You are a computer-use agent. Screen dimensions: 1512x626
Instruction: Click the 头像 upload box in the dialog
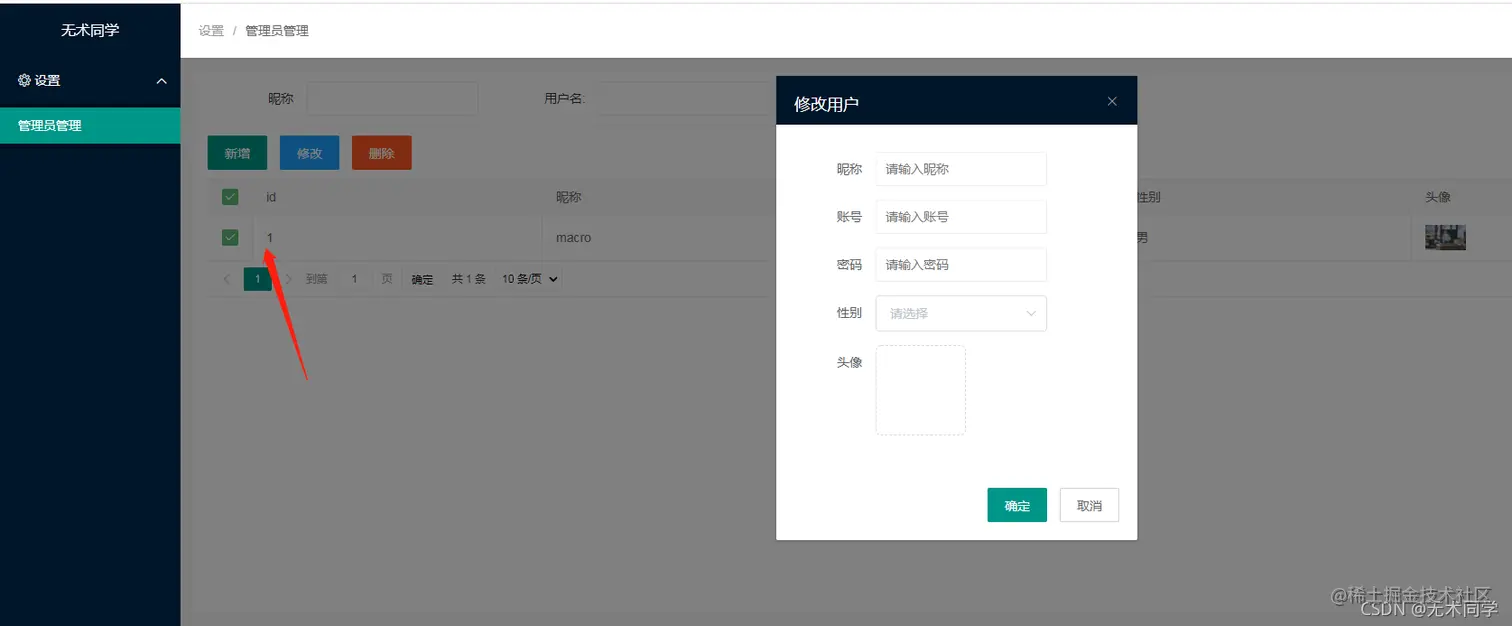[x=920, y=389]
